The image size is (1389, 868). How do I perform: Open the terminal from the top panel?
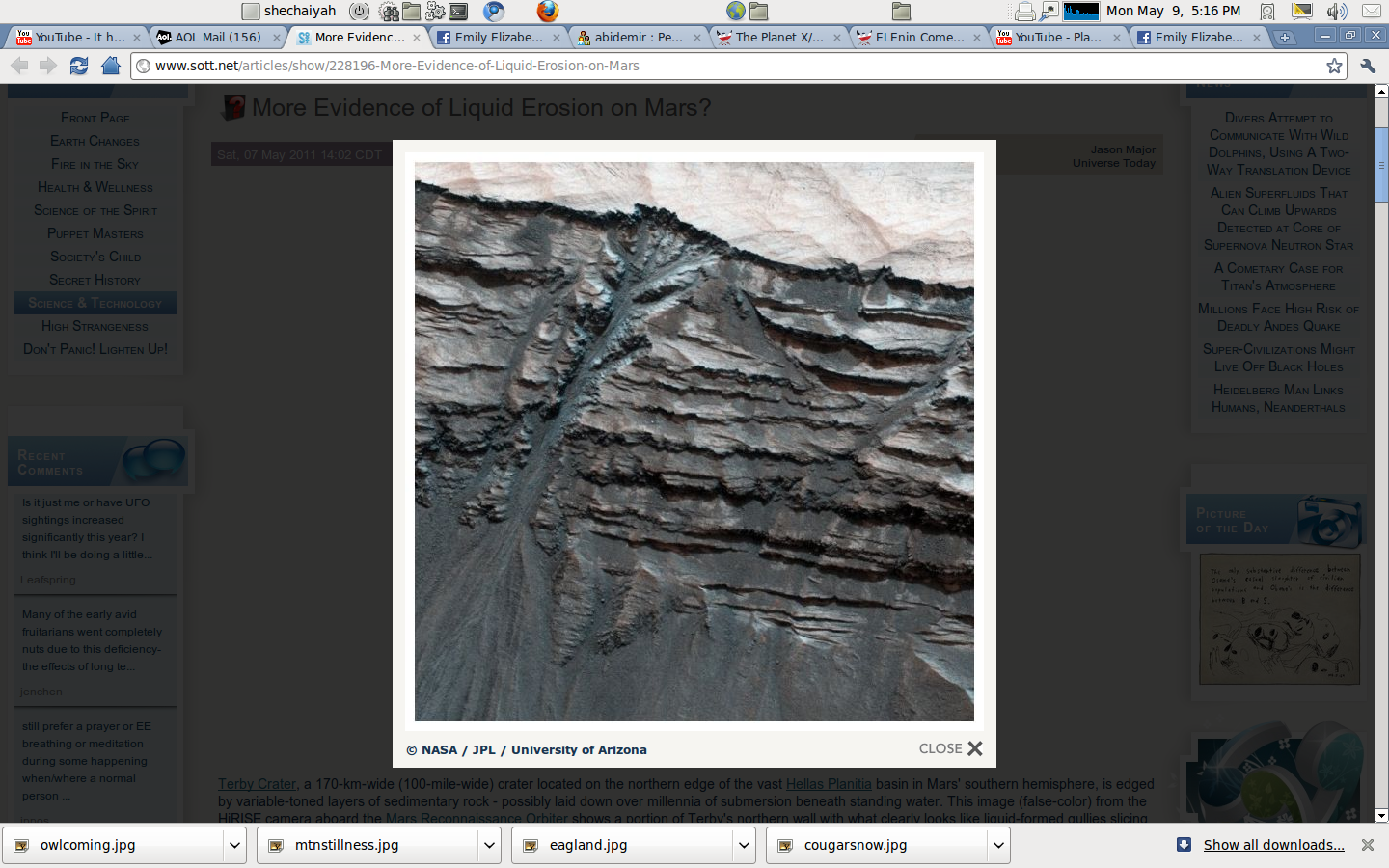[x=459, y=12]
